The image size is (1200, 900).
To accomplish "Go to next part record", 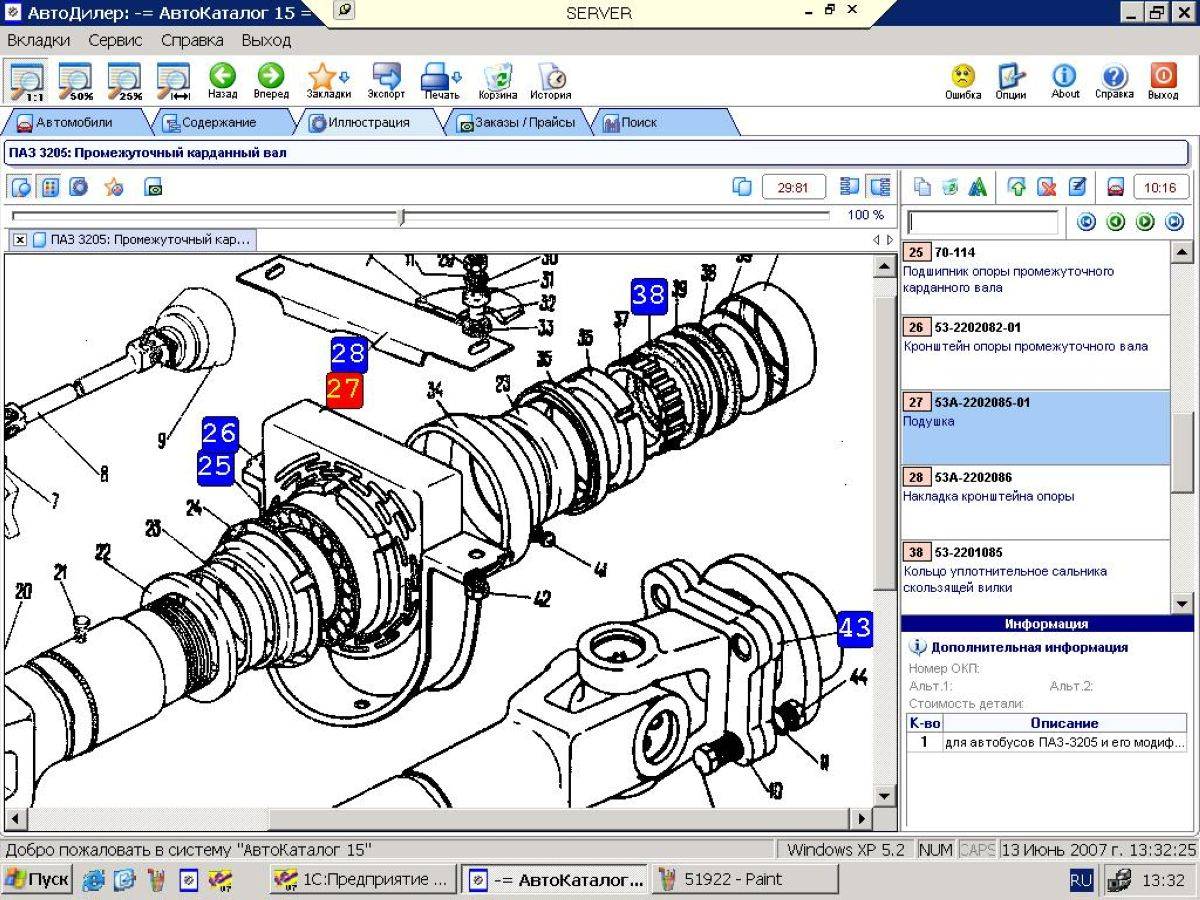I will click(x=1145, y=222).
